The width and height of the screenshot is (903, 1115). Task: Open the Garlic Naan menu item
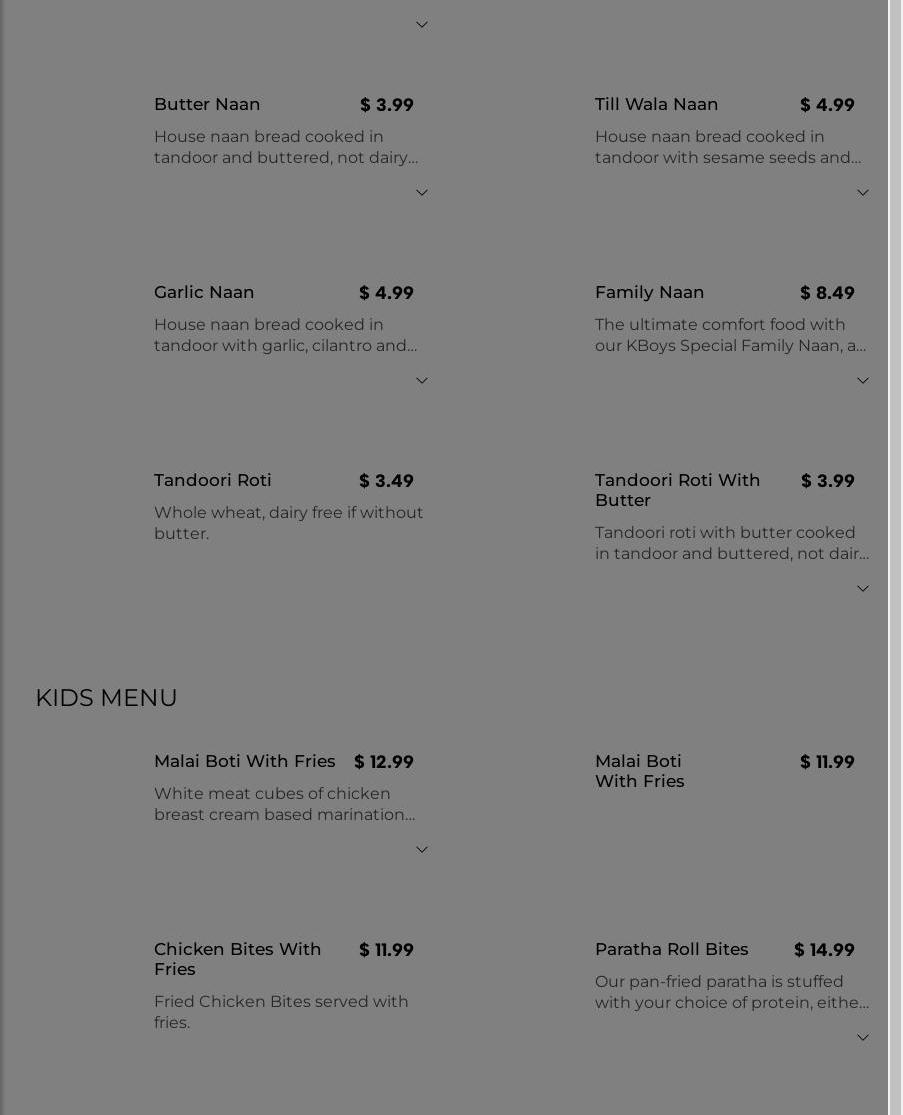point(204,292)
